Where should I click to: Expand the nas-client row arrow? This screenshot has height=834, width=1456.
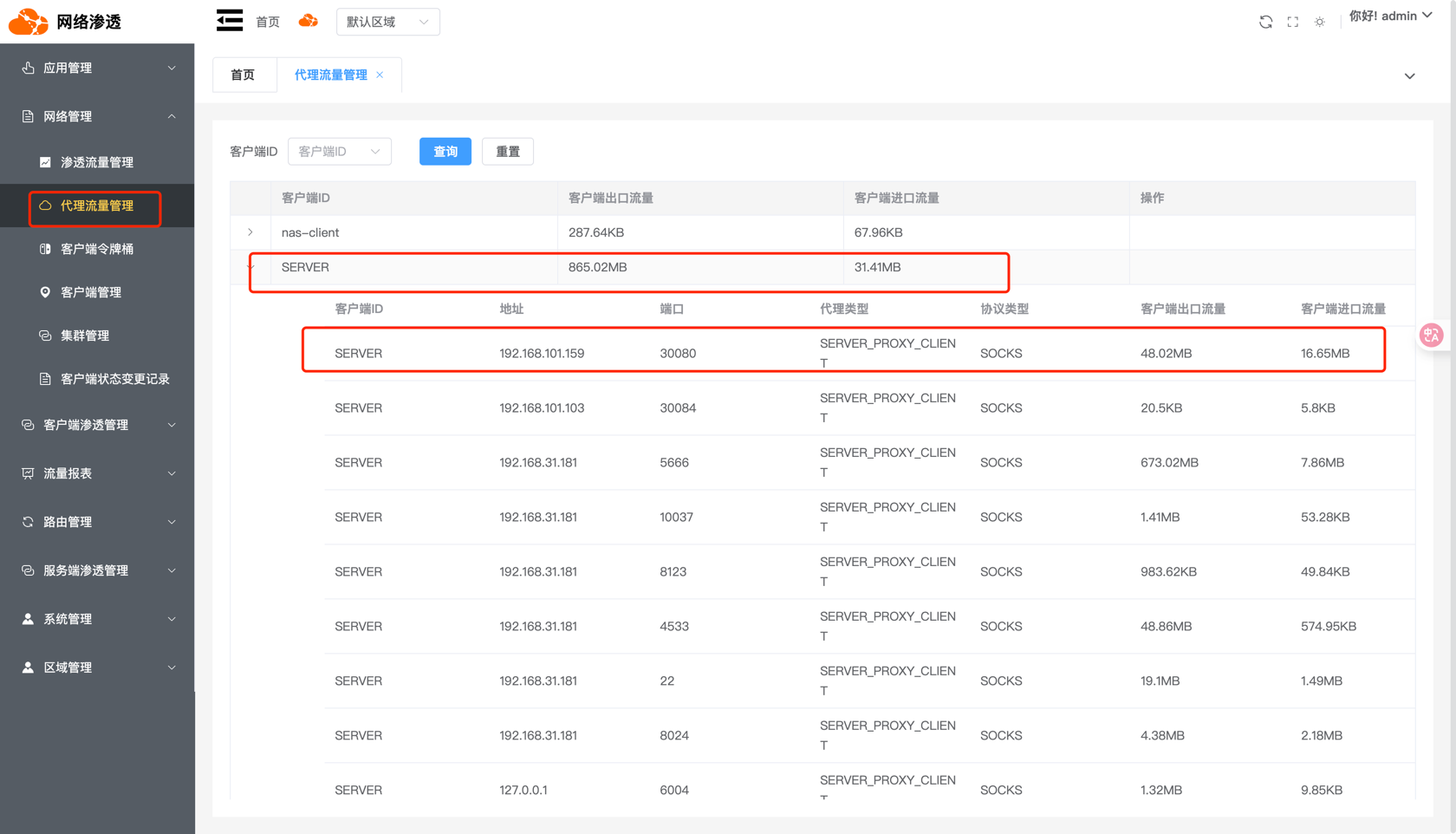250,232
